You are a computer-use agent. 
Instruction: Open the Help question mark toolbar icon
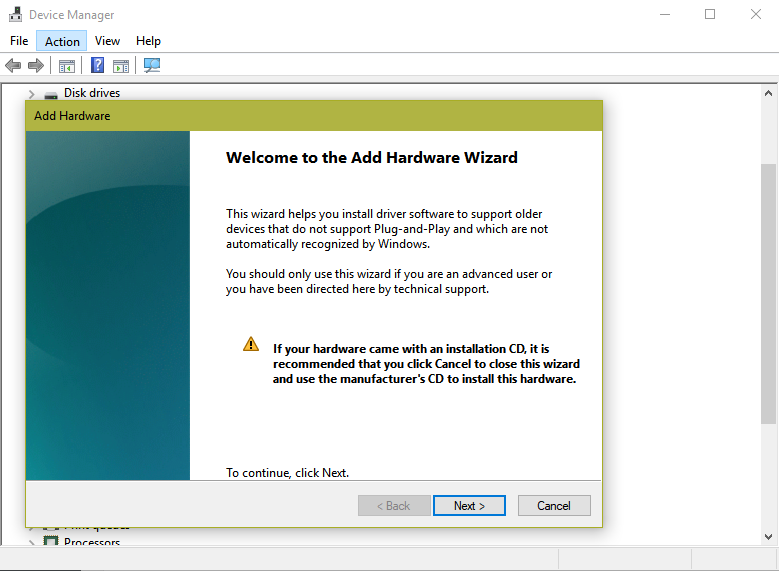[97, 65]
